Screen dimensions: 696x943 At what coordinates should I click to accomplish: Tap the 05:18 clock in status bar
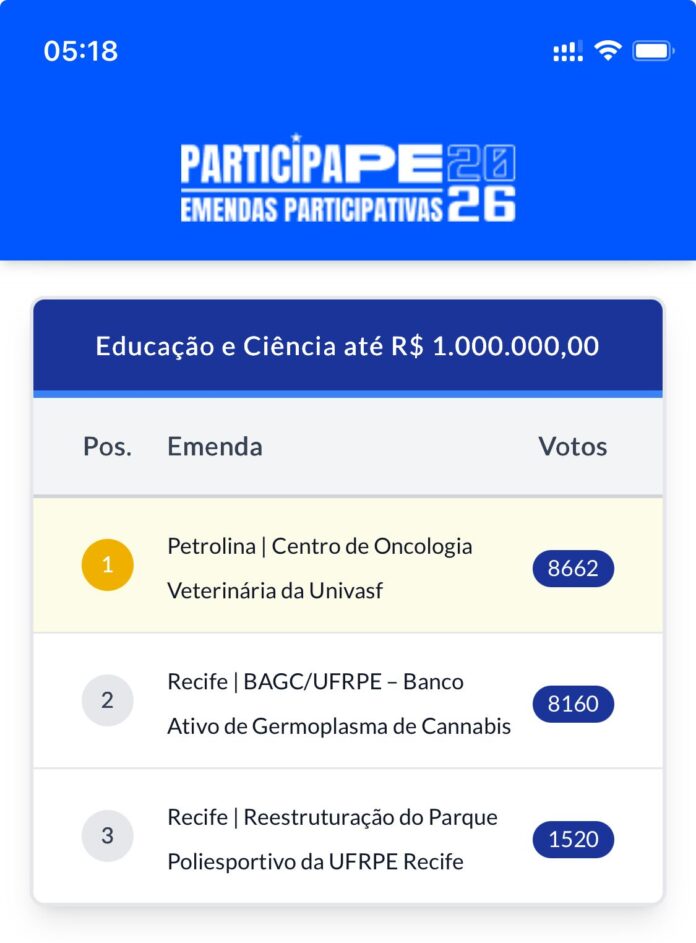[81, 51]
